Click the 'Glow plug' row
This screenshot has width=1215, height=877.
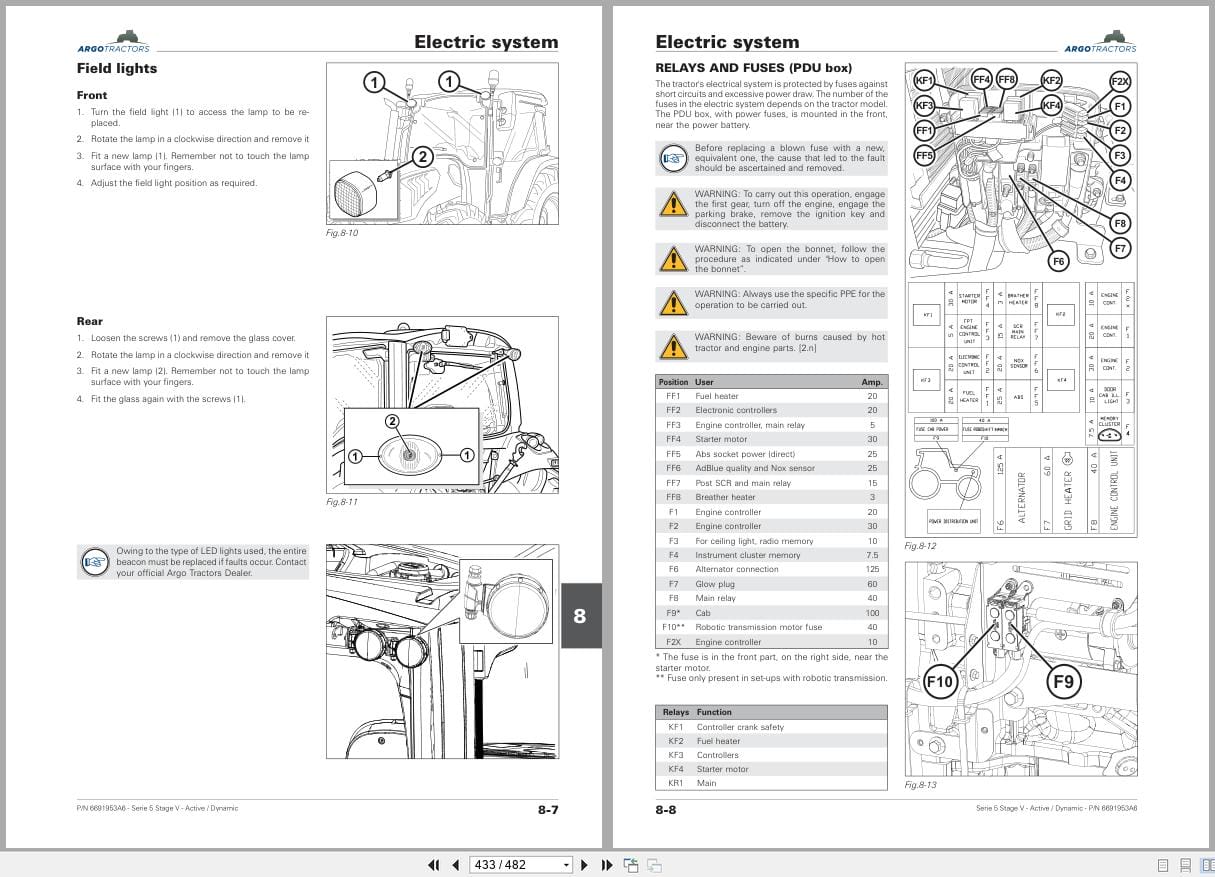pyautogui.click(x=771, y=584)
